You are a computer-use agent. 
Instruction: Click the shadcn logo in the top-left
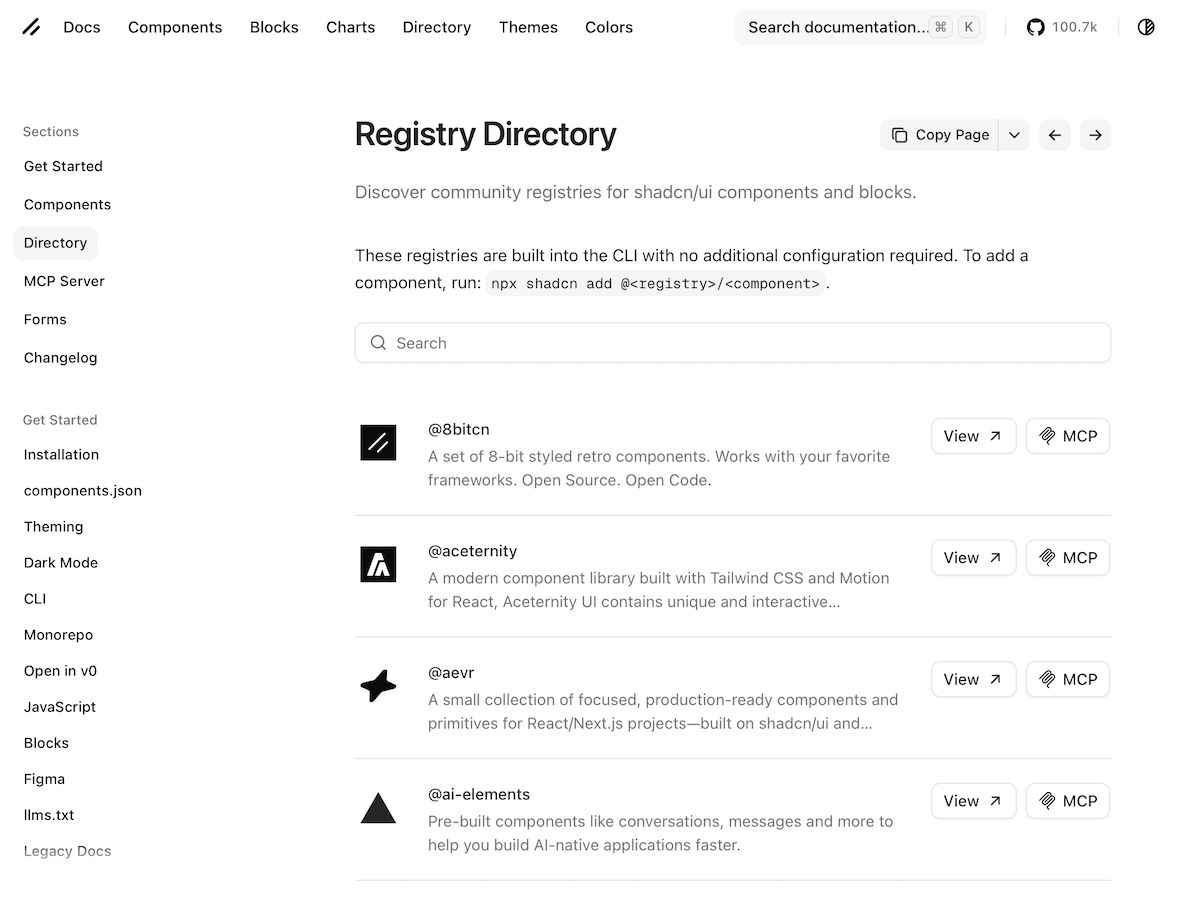[31, 27]
